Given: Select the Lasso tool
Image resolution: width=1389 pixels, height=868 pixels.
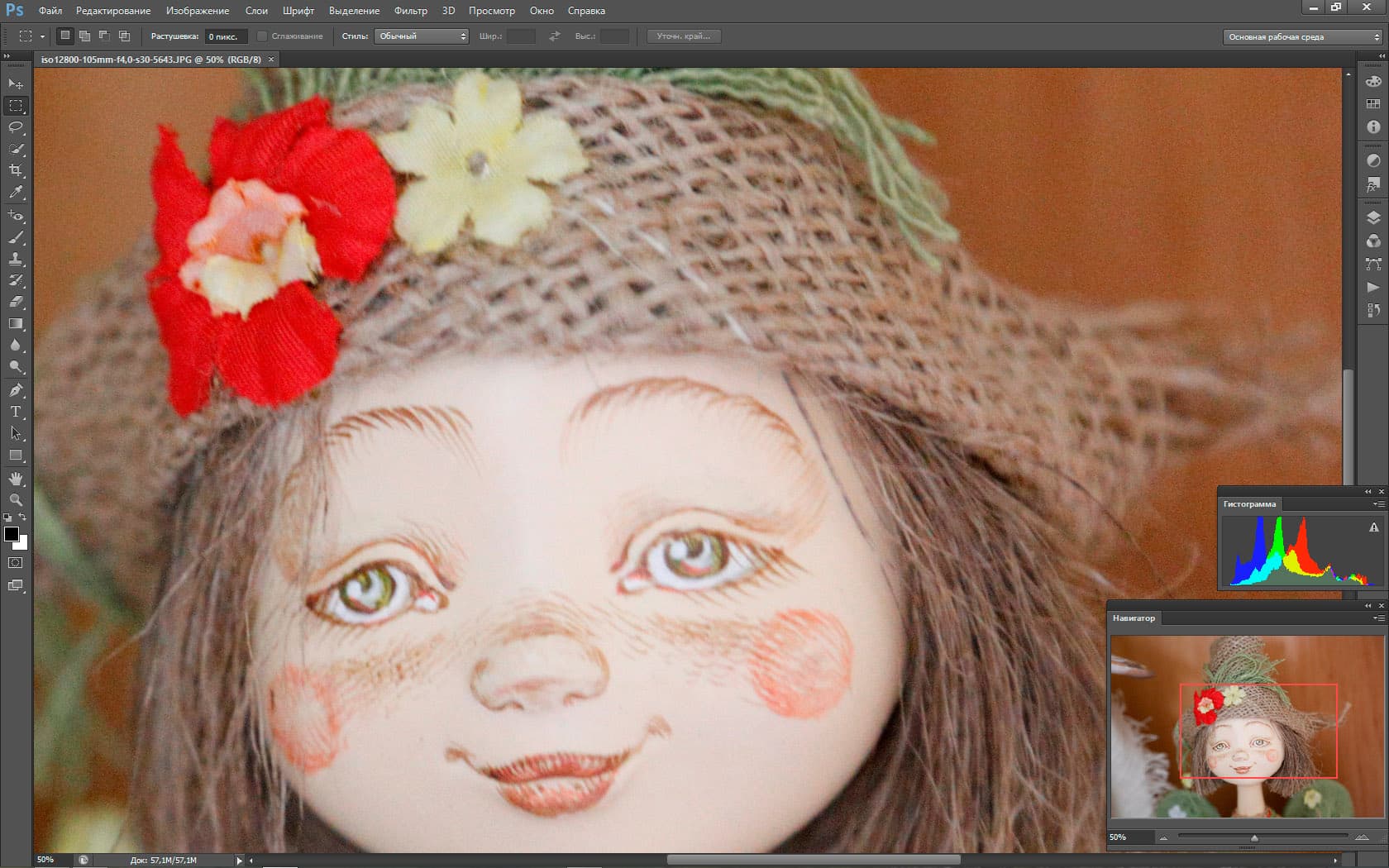Looking at the screenshot, I should (16, 127).
